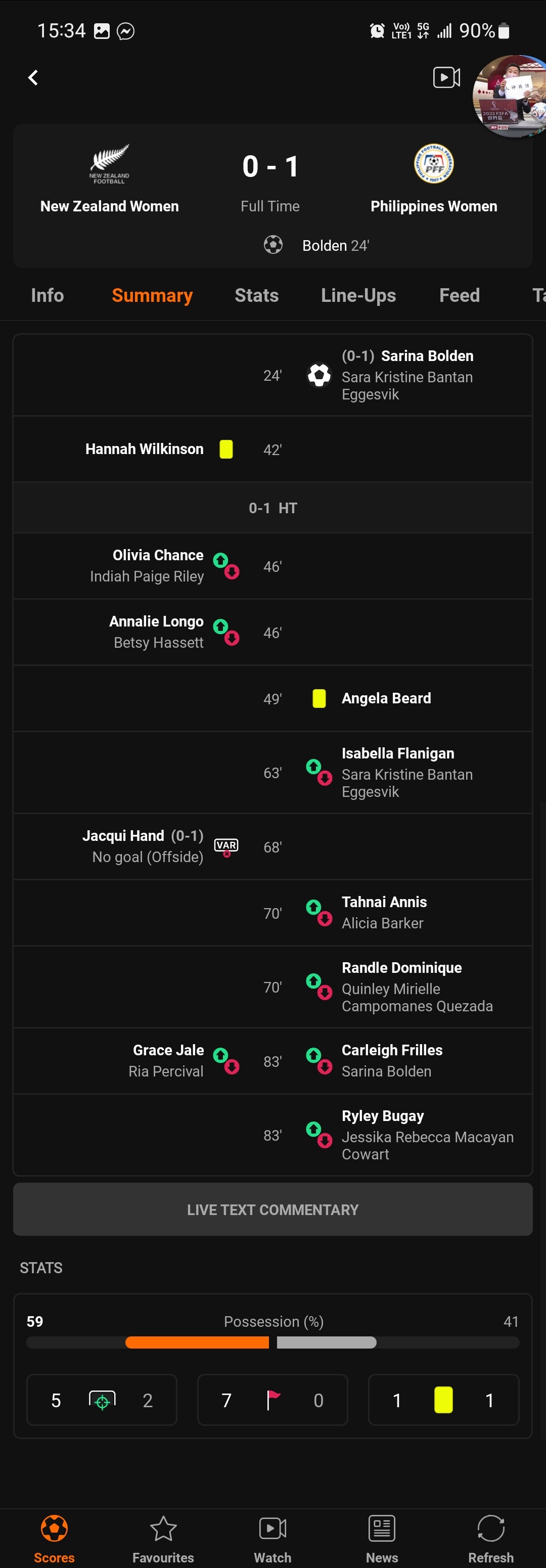This screenshot has width=546, height=1568.
Task: Switch to the Line-Ups tab
Action: click(358, 295)
